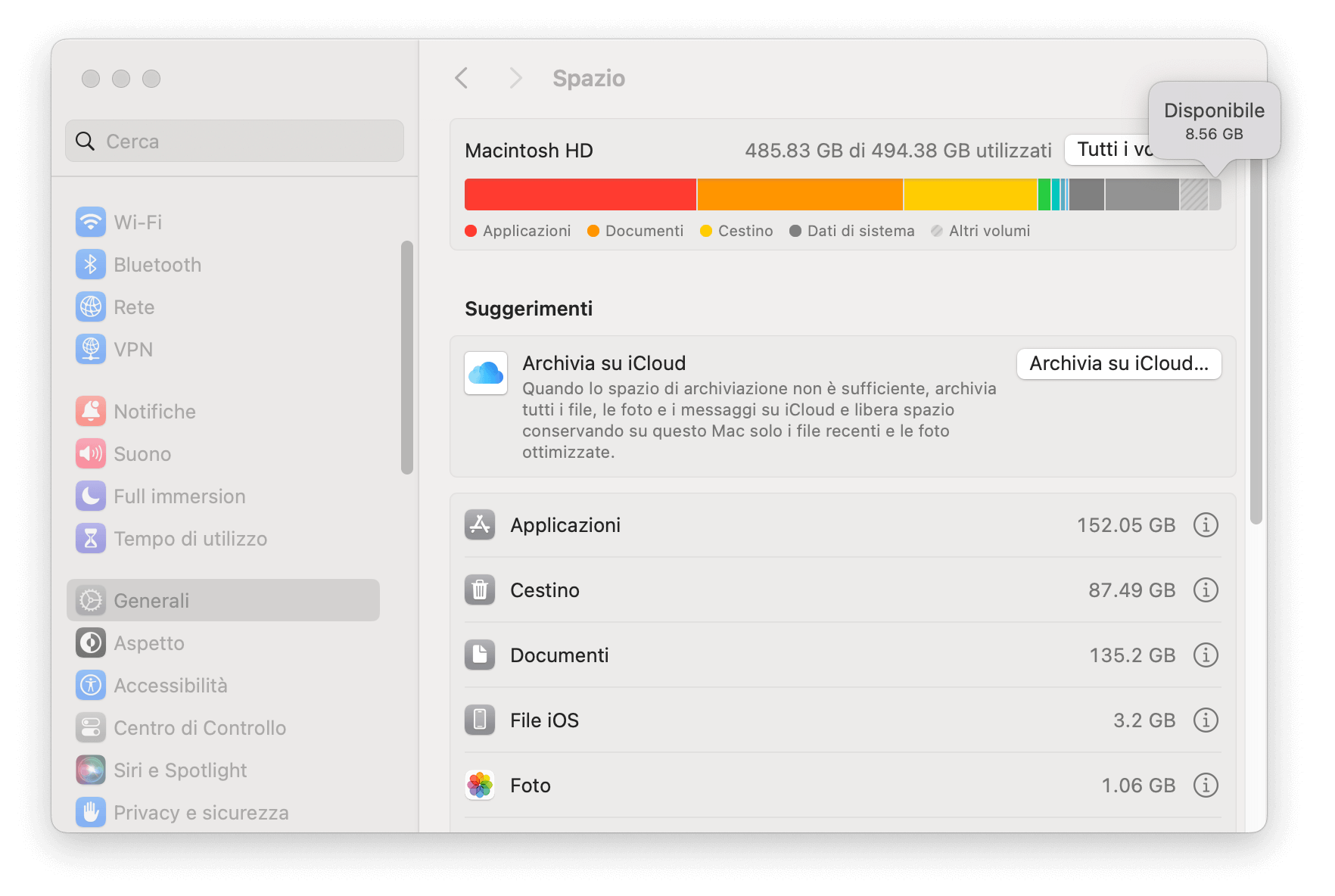Viewport: 1335px width, 896px height.
Task: Click the Aspetto sidebar icon
Action: tap(91, 642)
